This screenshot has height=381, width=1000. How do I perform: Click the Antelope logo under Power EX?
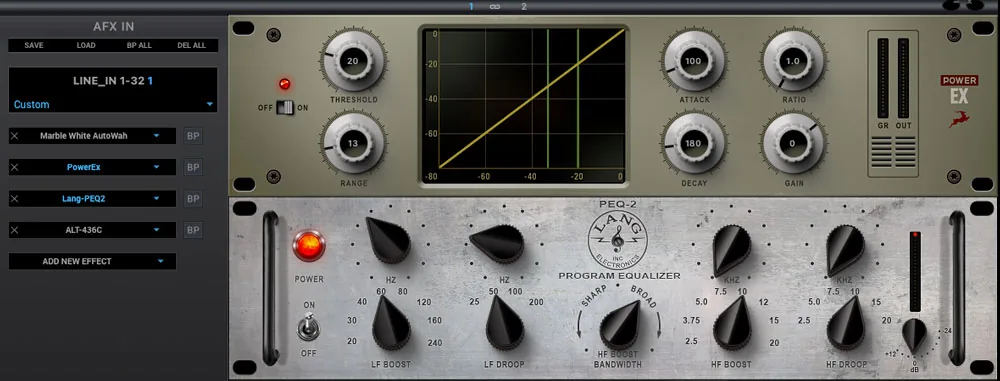tap(960, 119)
